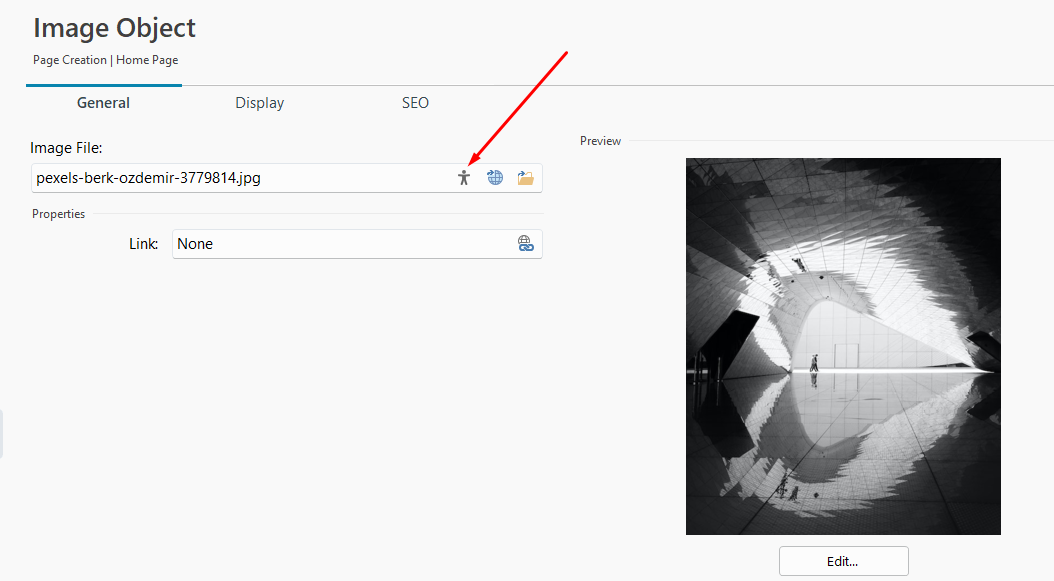This screenshot has width=1054, height=581.
Task: Click the Link field showing None
Action: tap(357, 244)
